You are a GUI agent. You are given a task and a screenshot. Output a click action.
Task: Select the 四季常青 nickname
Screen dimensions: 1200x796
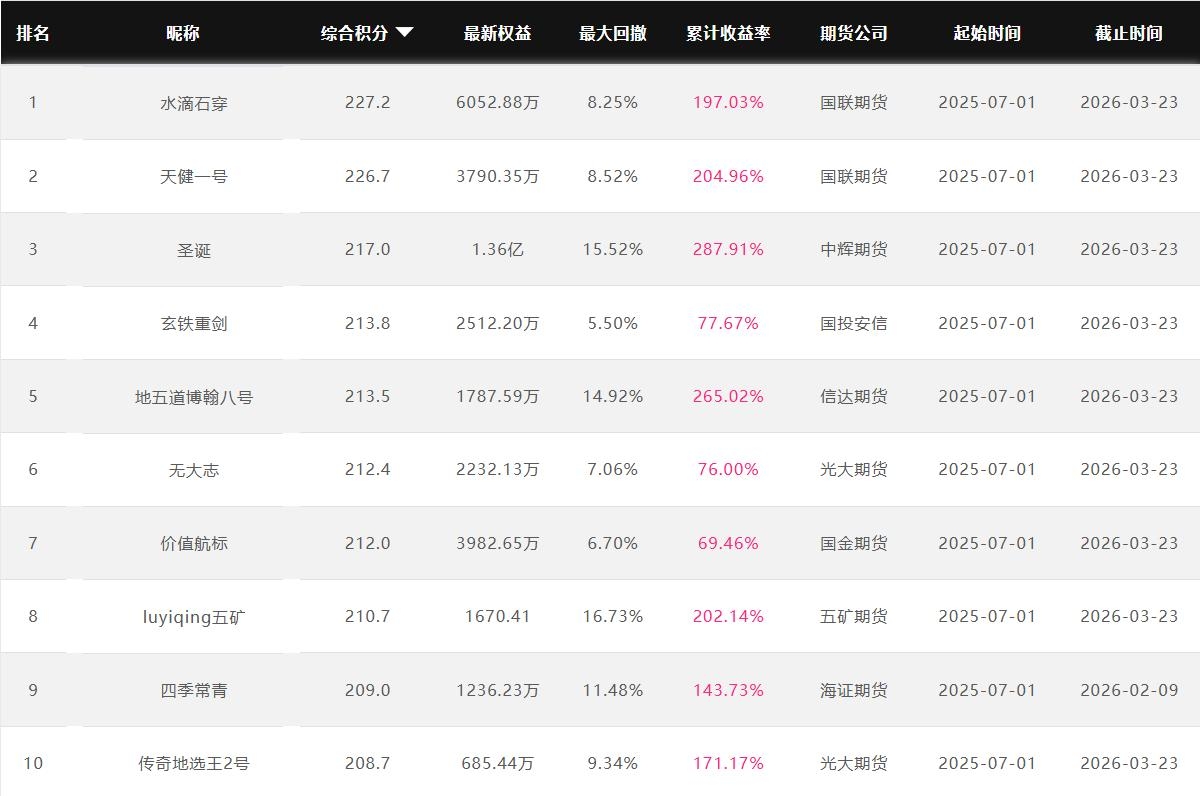pyautogui.click(x=194, y=691)
